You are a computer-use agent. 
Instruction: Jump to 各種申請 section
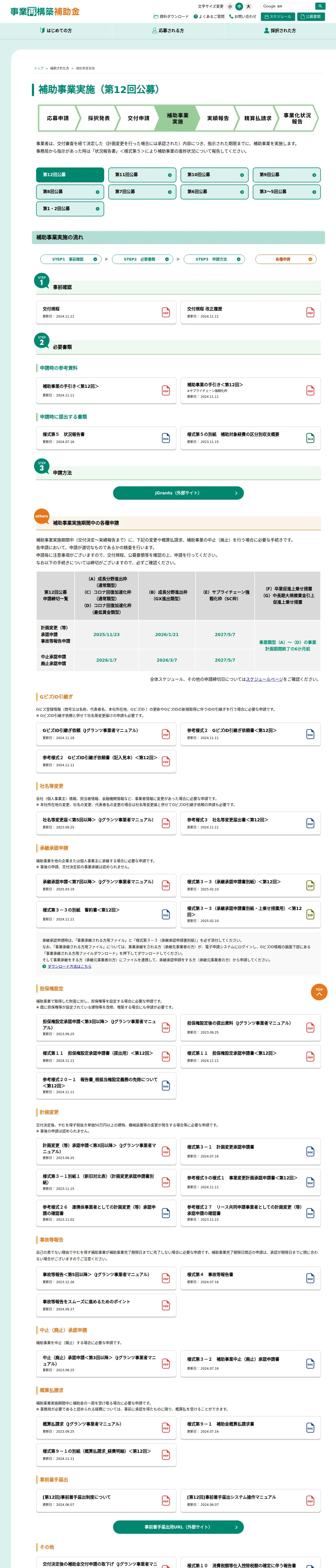click(286, 259)
